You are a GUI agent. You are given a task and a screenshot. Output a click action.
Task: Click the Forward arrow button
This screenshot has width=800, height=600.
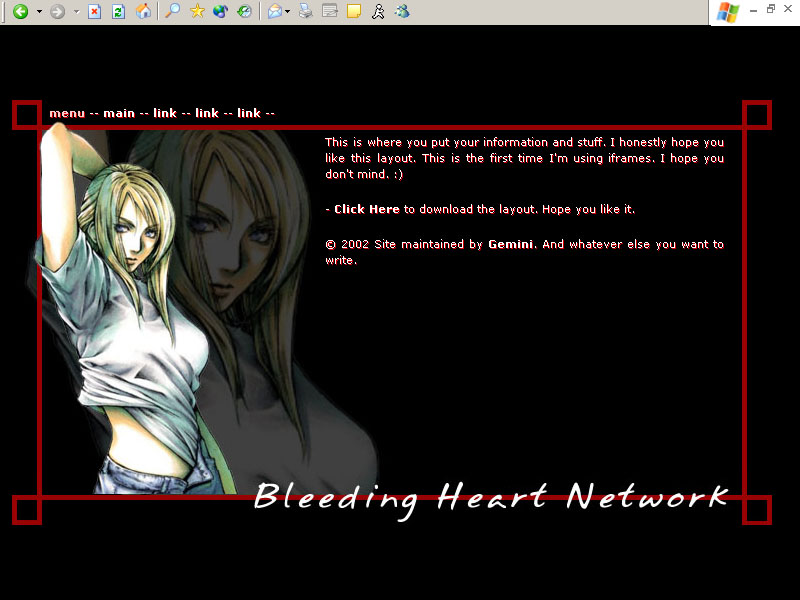pyautogui.click(x=58, y=12)
